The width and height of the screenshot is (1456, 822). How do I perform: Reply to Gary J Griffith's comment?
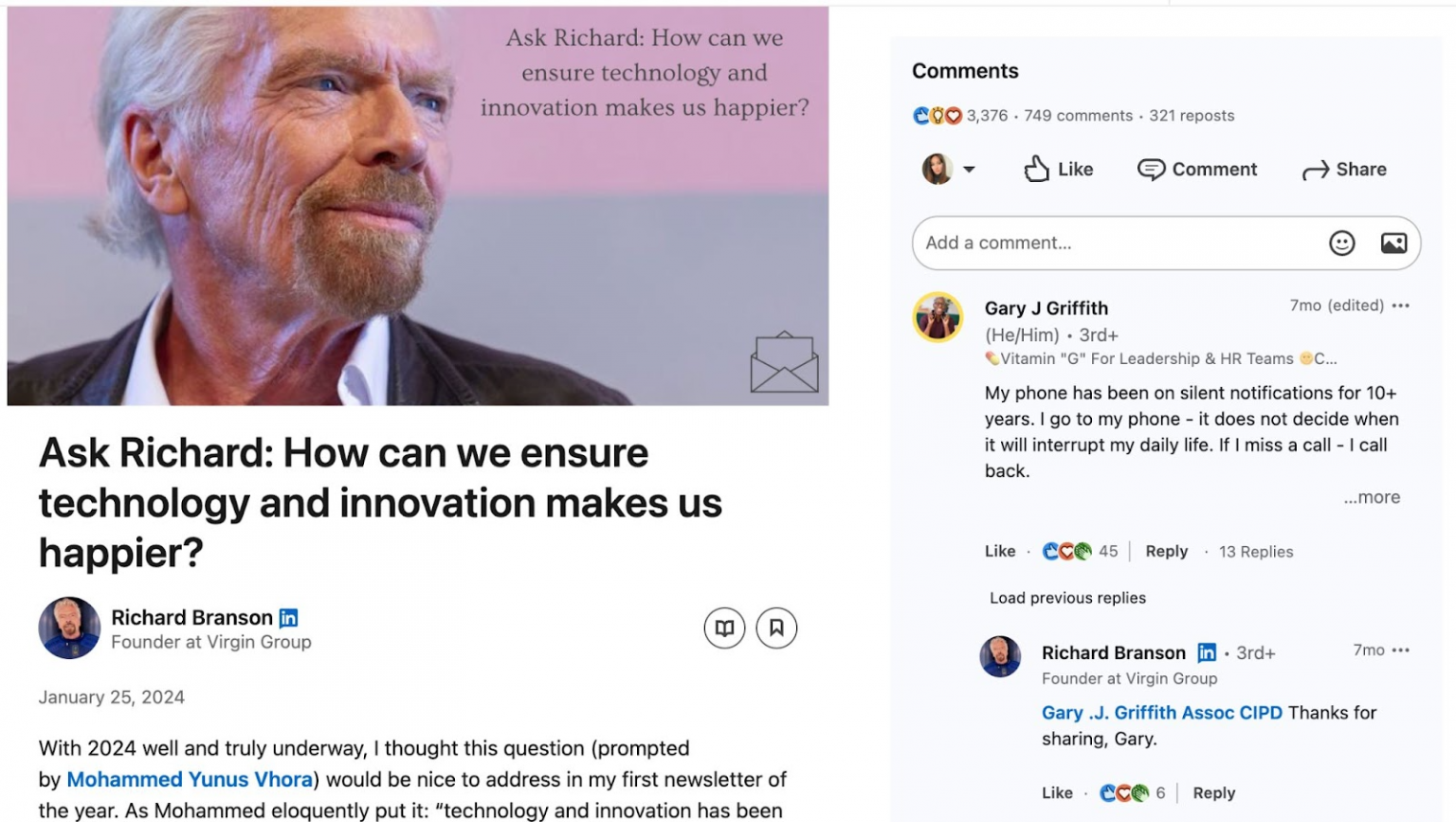(x=1166, y=551)
